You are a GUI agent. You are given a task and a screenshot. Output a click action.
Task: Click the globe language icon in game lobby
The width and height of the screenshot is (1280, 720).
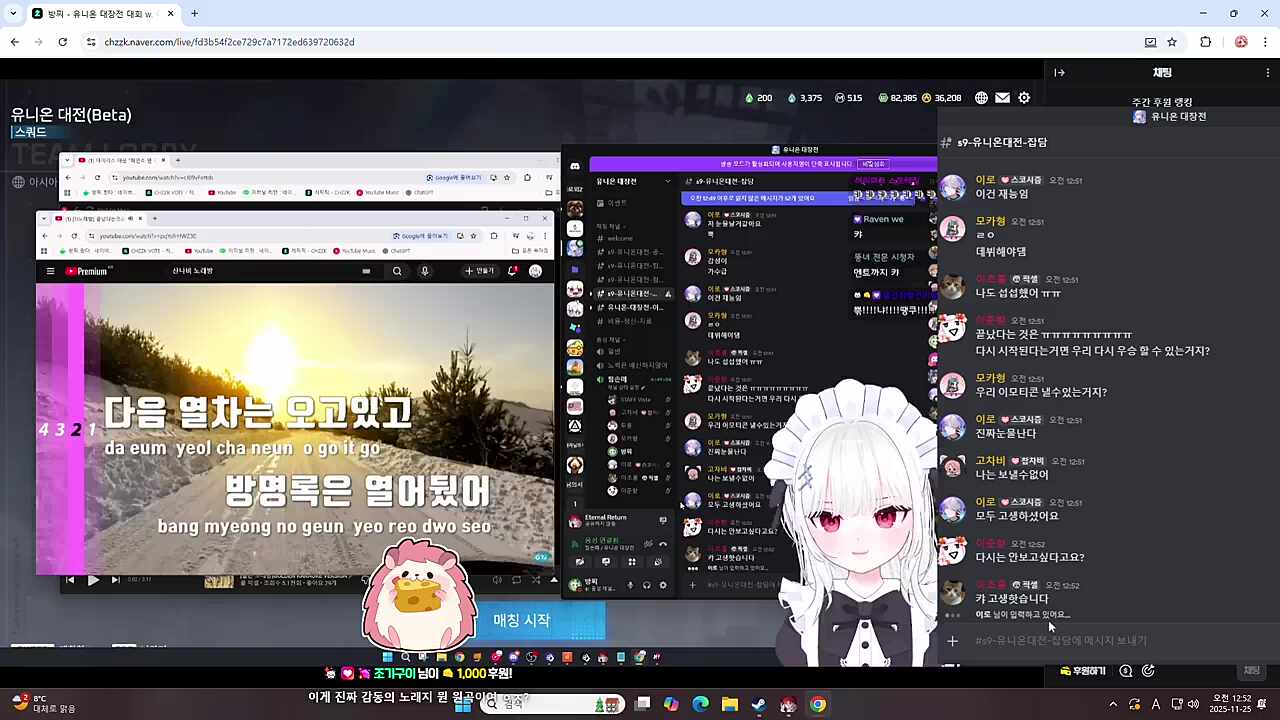982,98
